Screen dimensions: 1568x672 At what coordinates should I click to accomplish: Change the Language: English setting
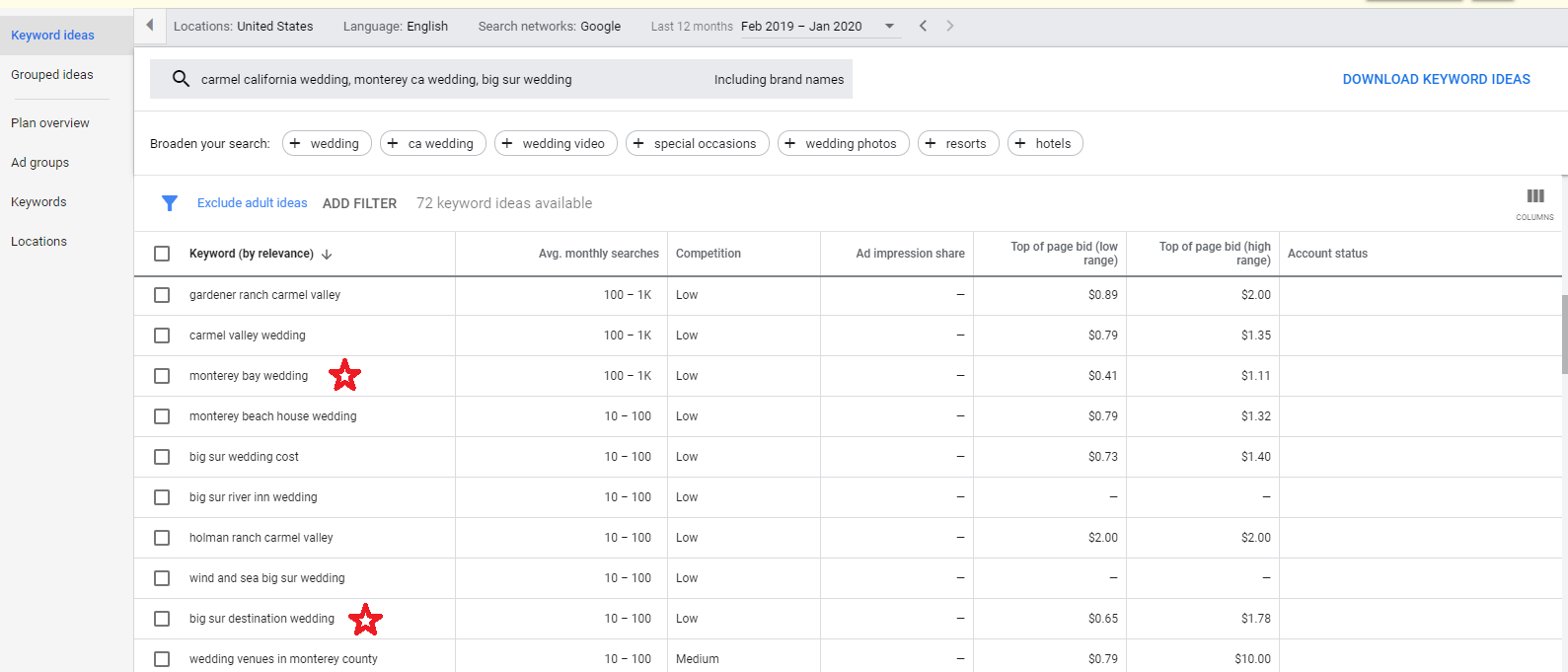tap(396, 27)
